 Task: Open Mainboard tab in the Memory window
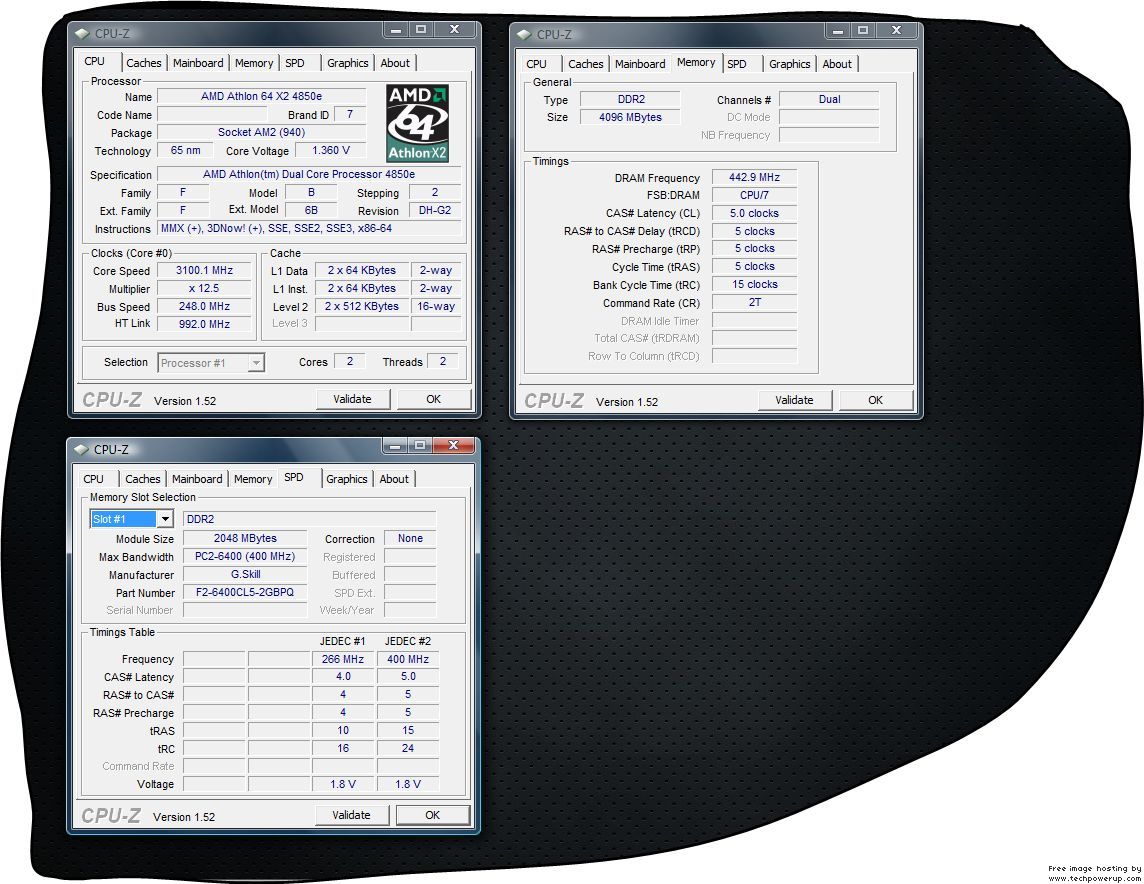(x=640, y=63)
